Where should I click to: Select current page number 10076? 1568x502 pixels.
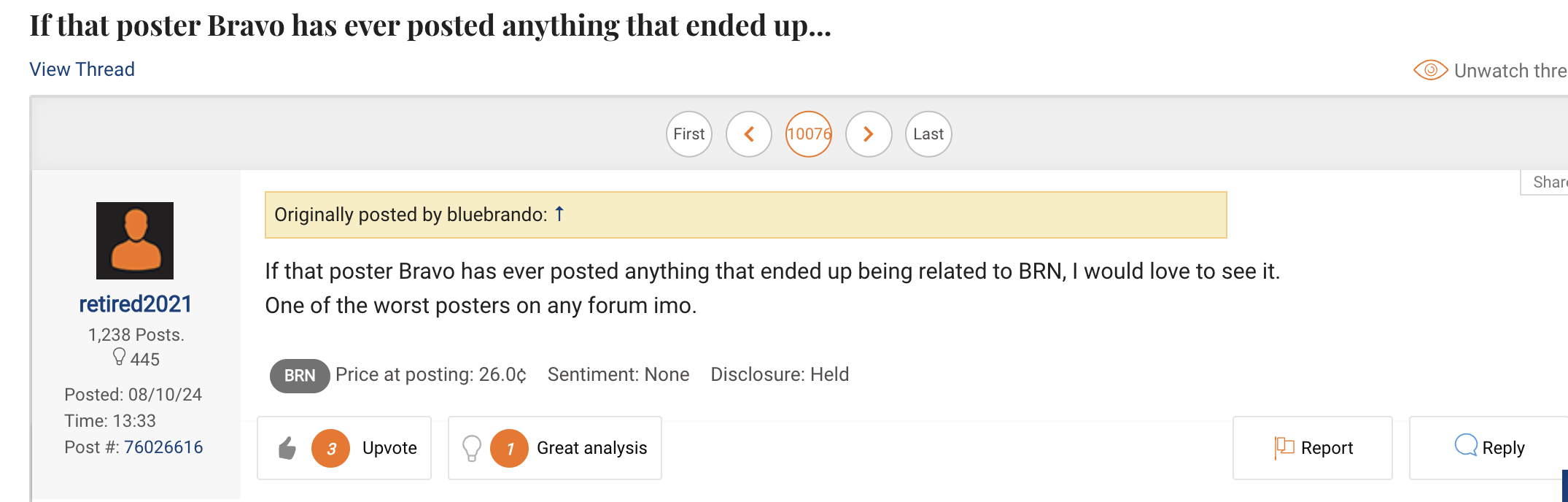pos(809,134)
